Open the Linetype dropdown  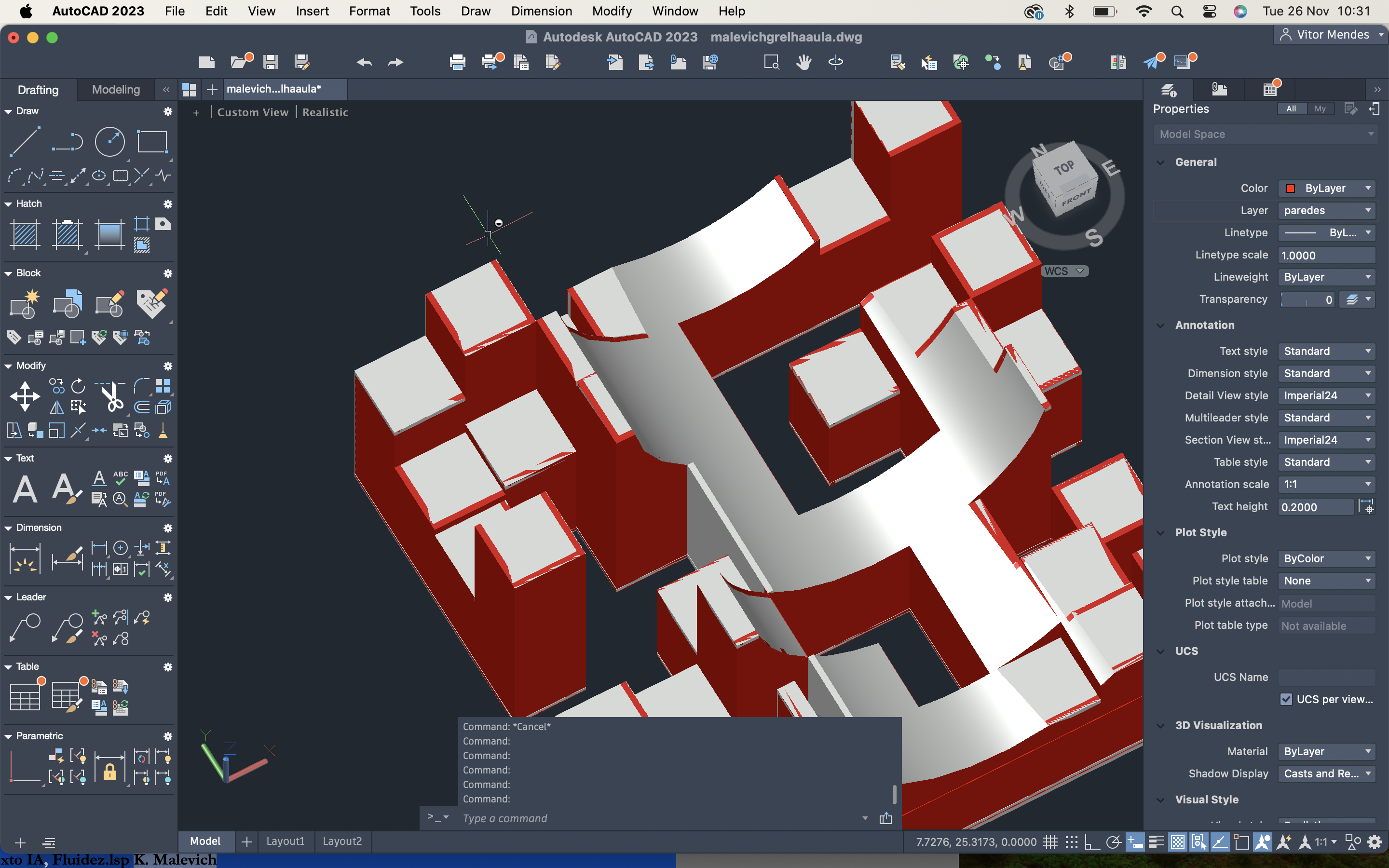click(x=1326, y=232)
